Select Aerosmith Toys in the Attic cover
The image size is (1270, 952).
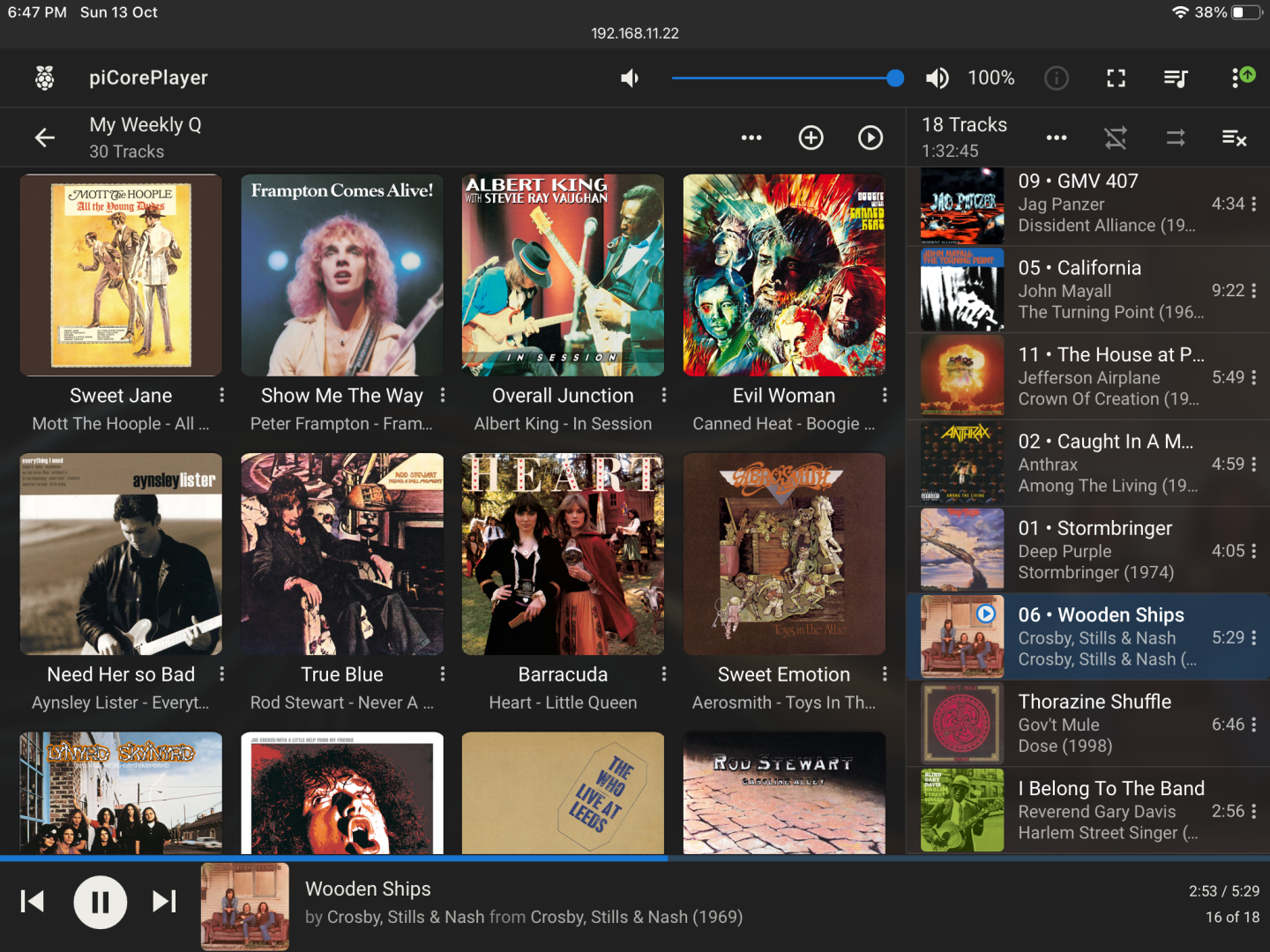coord(784,554)
